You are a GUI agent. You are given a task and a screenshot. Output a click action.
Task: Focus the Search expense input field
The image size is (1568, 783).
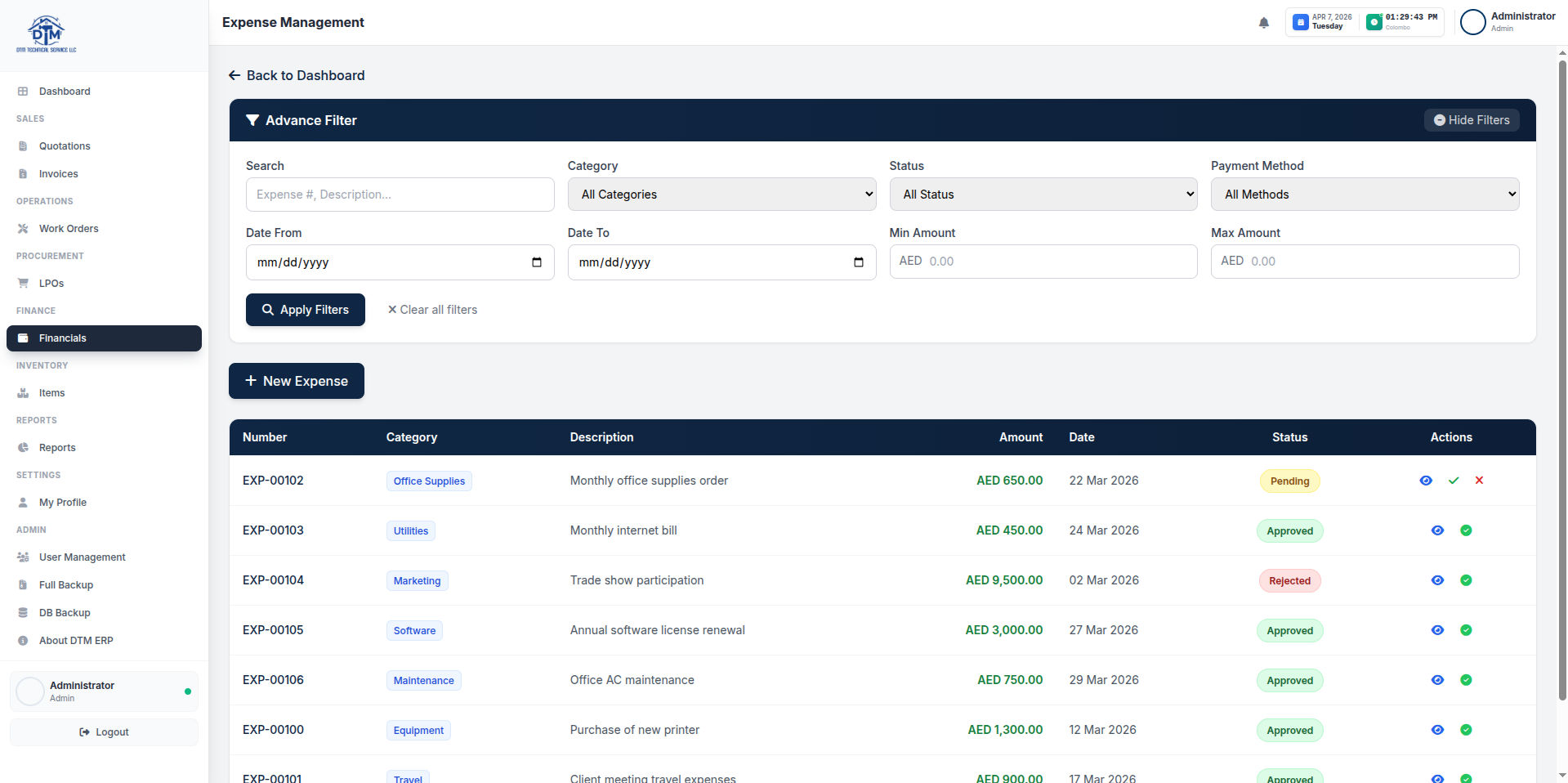[x=400, y=195]
